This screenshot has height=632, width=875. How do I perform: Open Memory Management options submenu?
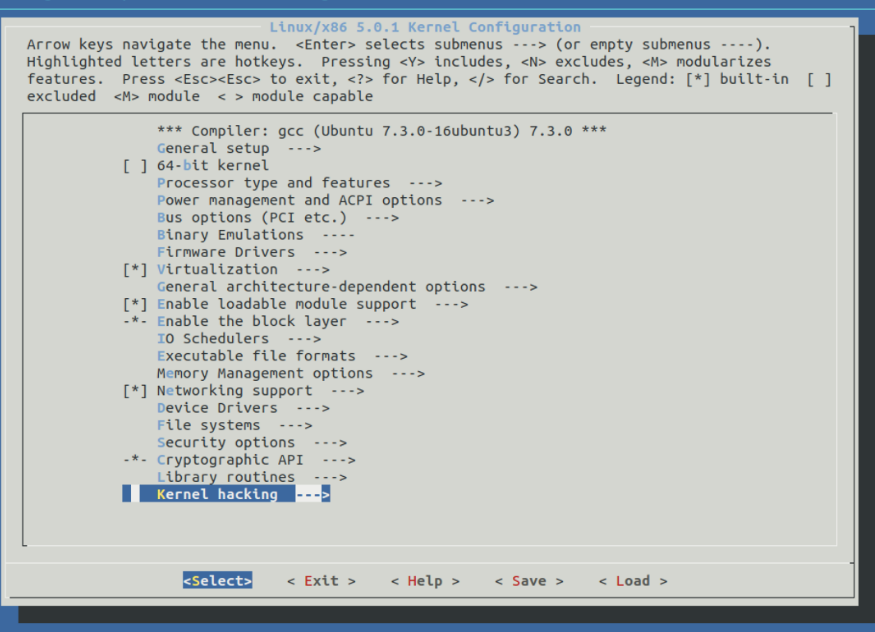[x=291, y=373]
